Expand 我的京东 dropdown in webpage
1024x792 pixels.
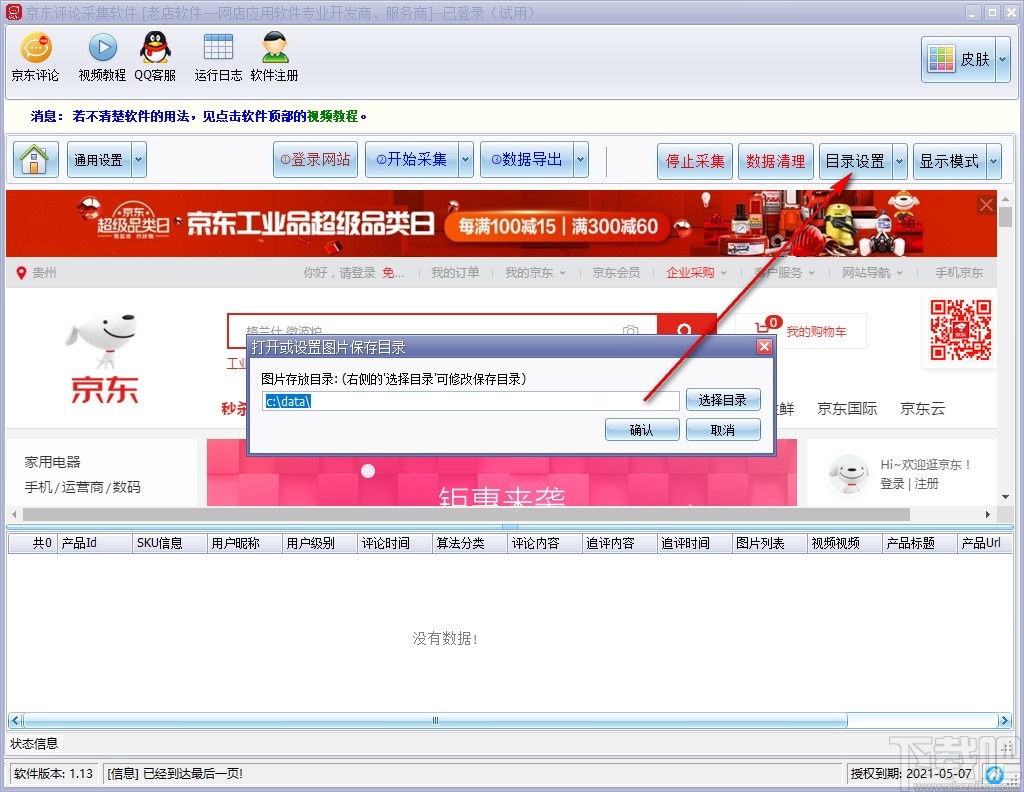tap(562, 273)
